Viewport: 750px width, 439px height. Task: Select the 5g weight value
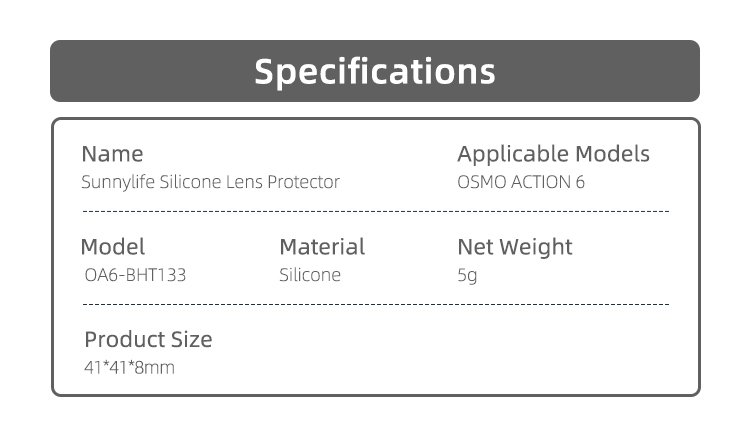click(467, 275)
